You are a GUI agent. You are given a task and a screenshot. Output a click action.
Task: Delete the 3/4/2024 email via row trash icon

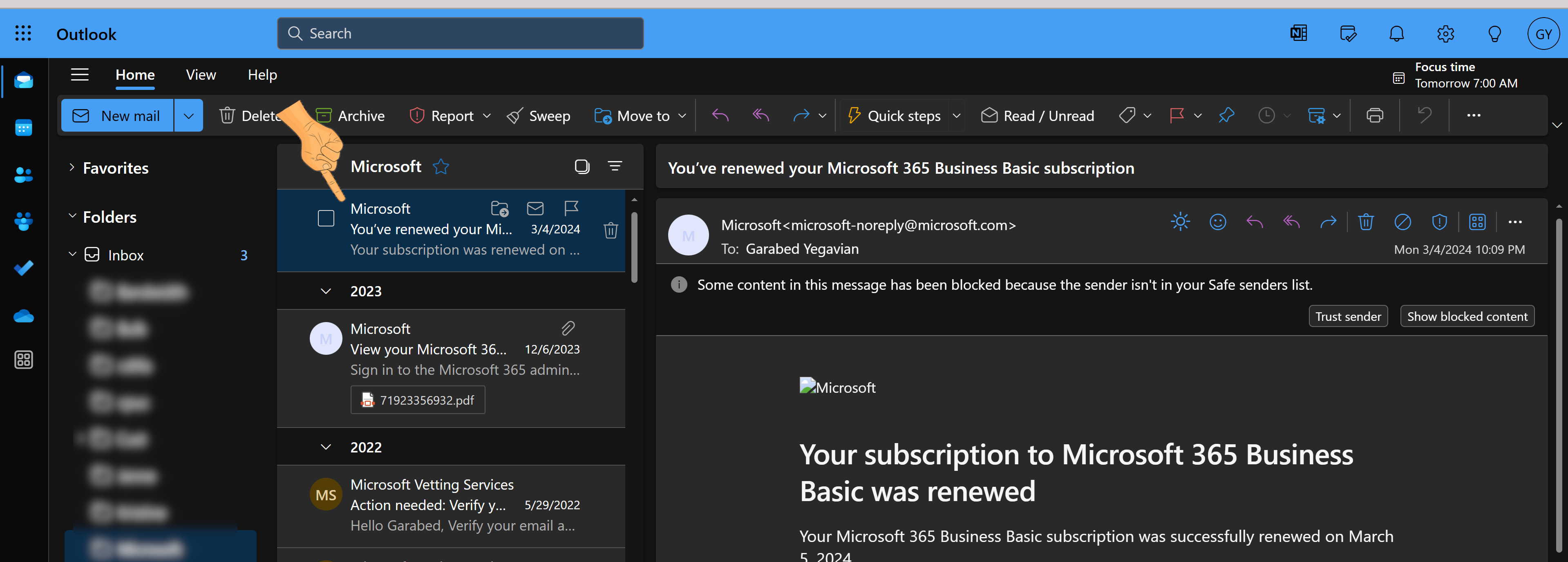point(611,230)
